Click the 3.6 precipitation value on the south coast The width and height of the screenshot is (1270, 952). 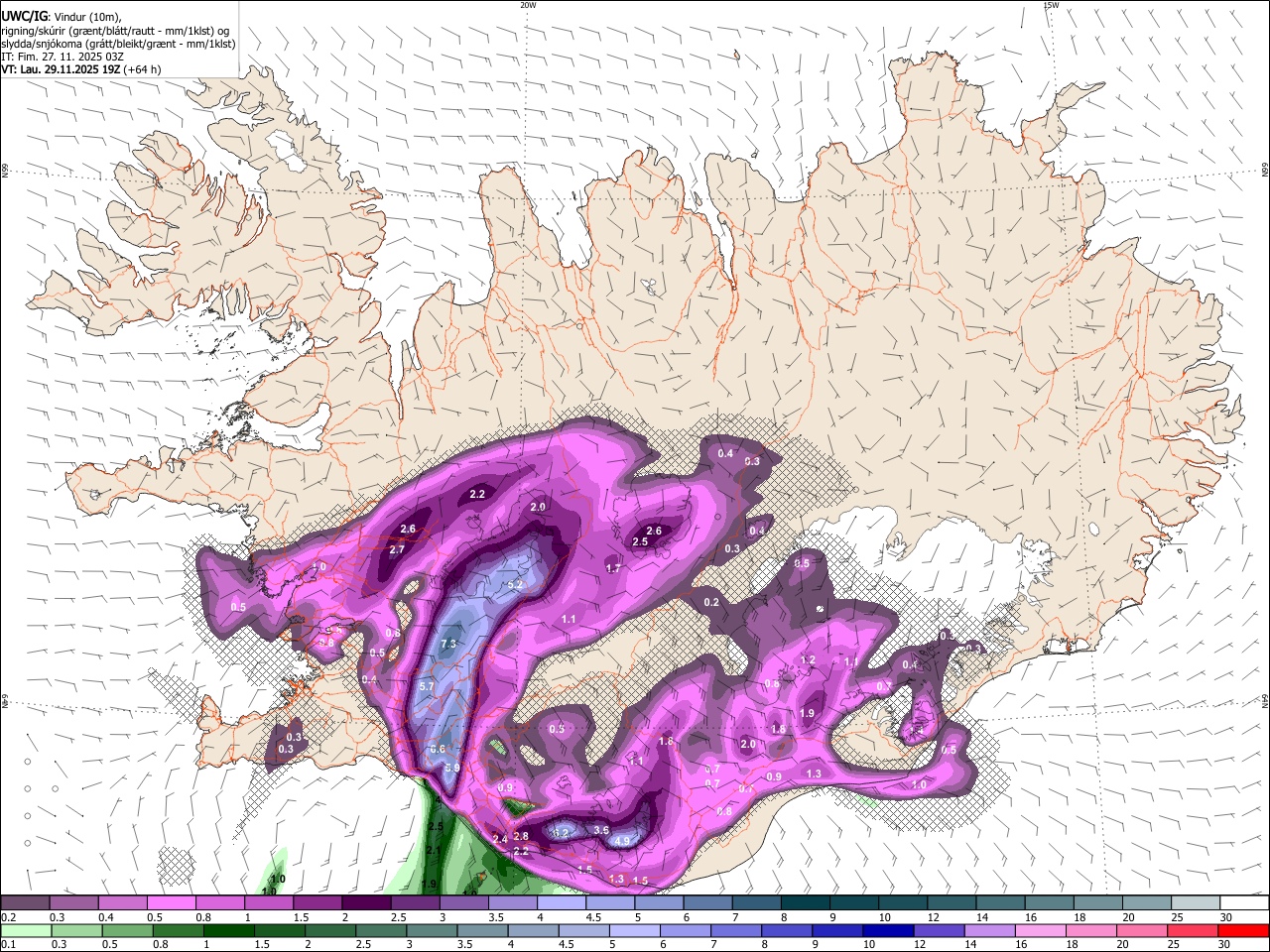[x=600, y=830]
